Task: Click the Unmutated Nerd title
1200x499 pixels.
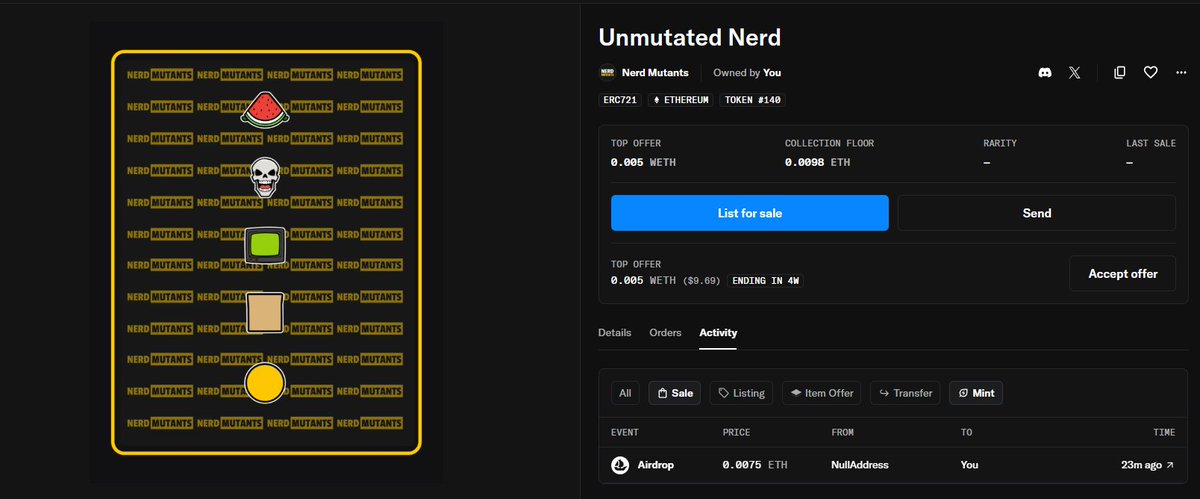Action: 689,37
